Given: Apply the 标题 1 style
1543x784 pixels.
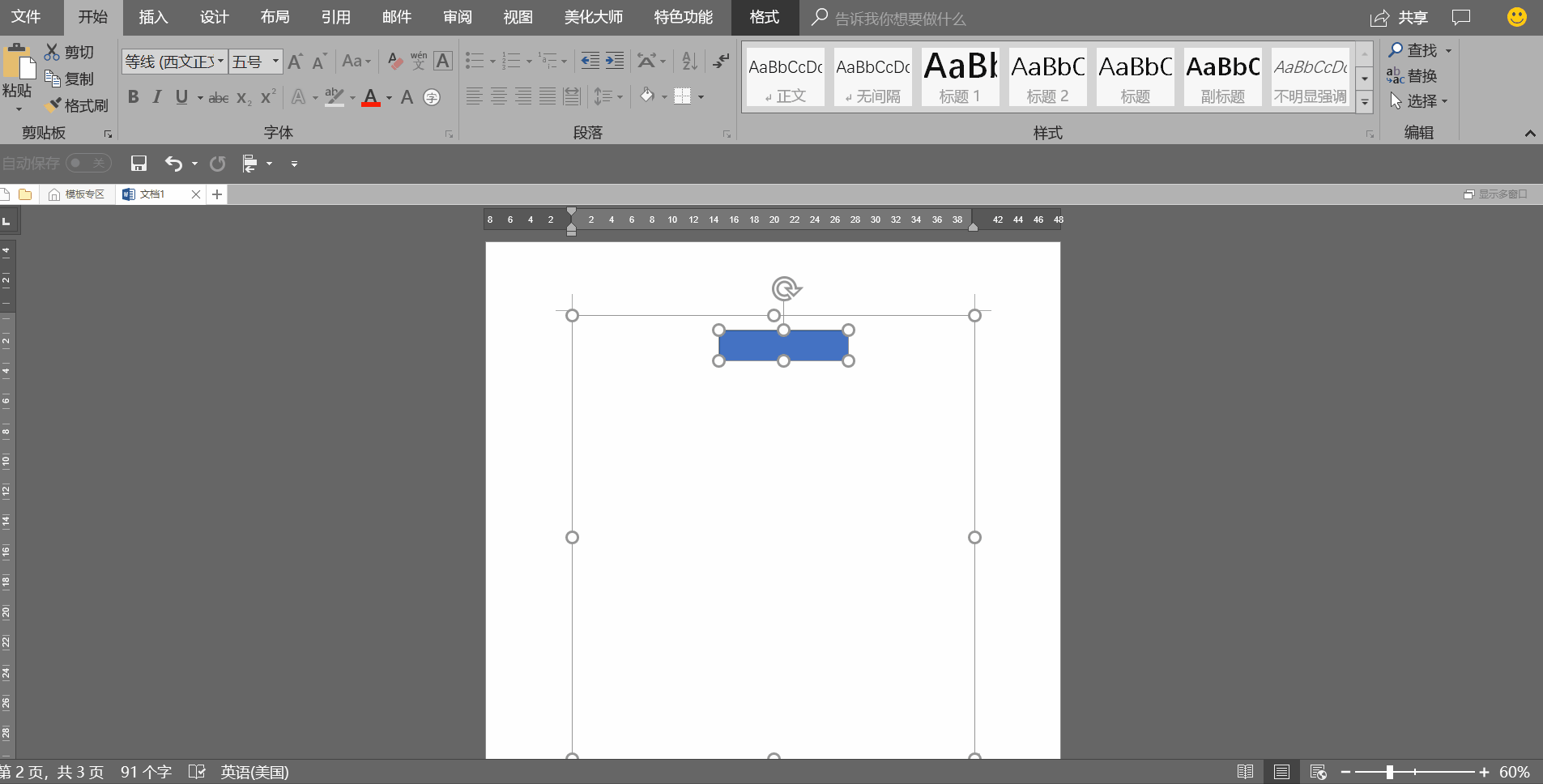Looking at the screenshot, I should click(x=959, y=76).
